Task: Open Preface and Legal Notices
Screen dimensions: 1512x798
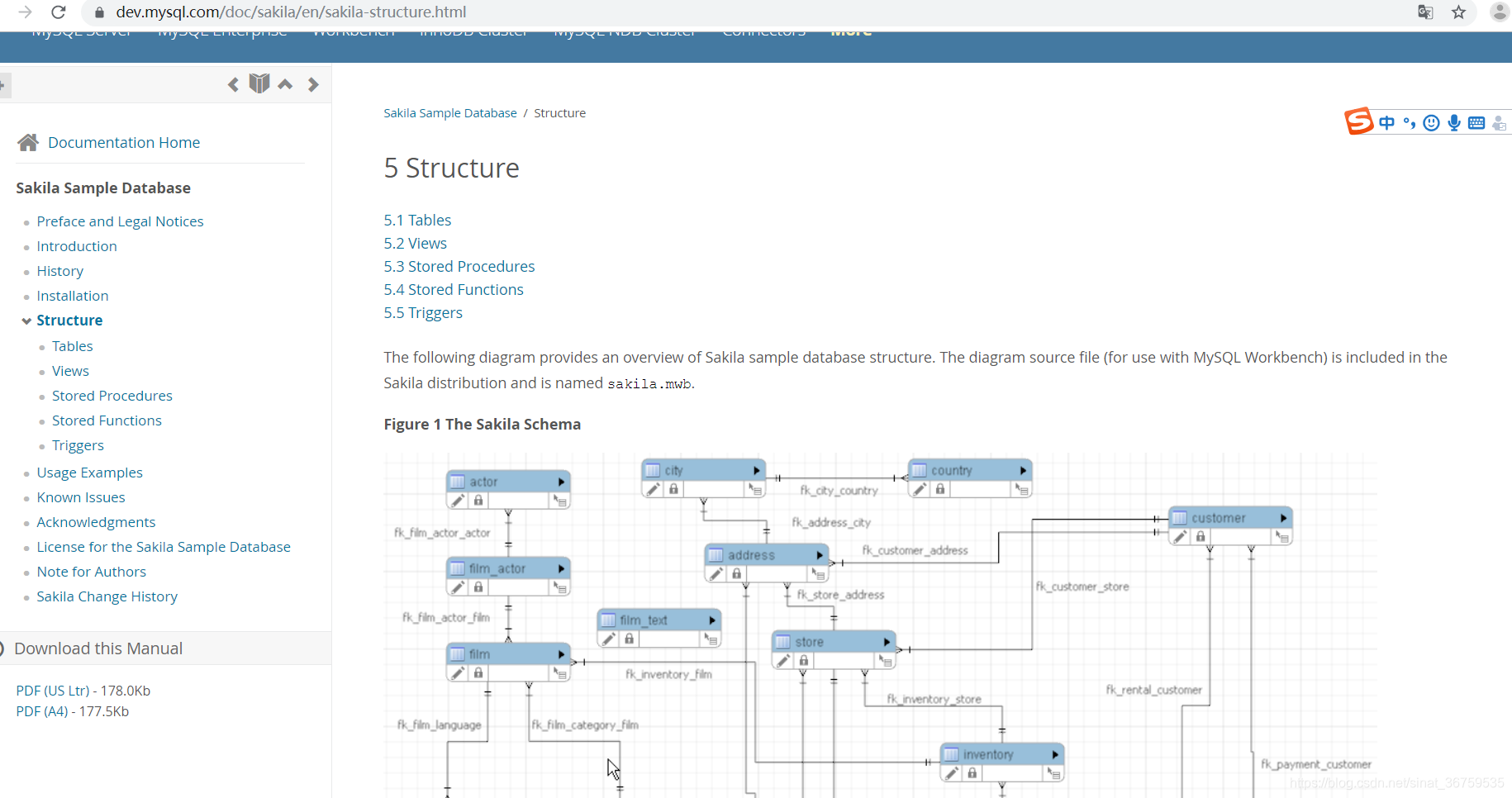Action: 120,221
